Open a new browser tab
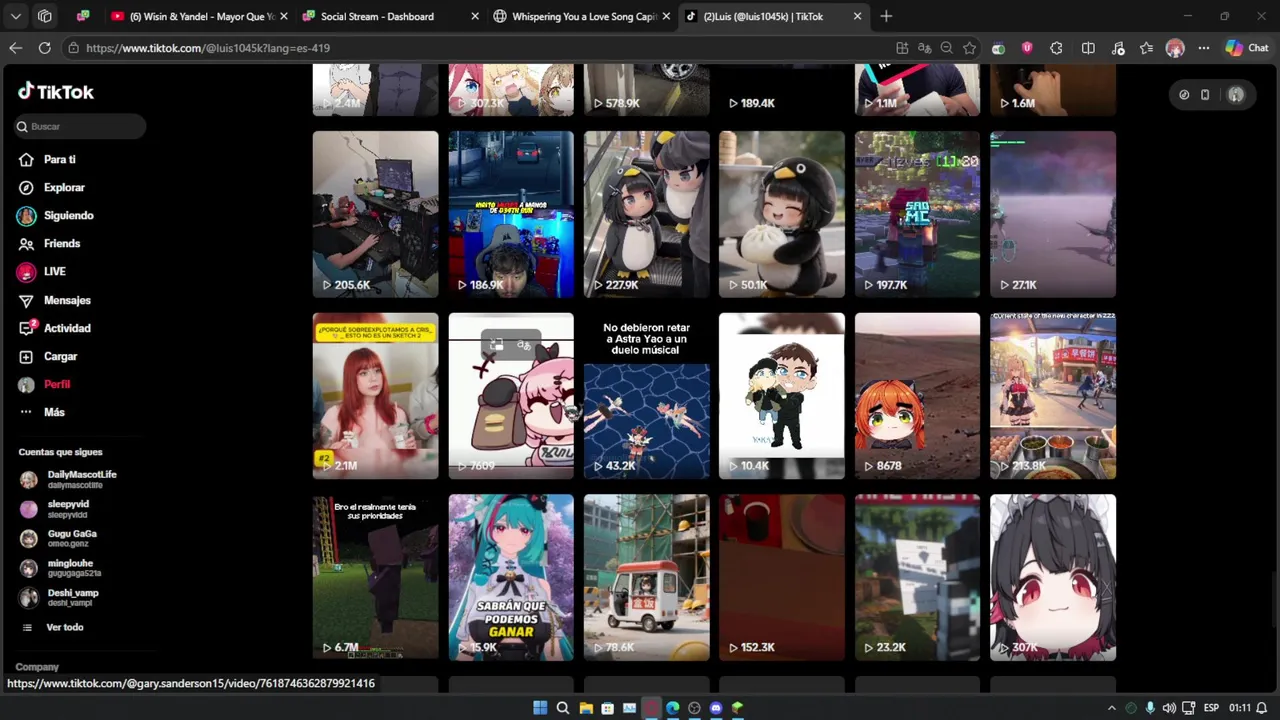 click(886, 16)
